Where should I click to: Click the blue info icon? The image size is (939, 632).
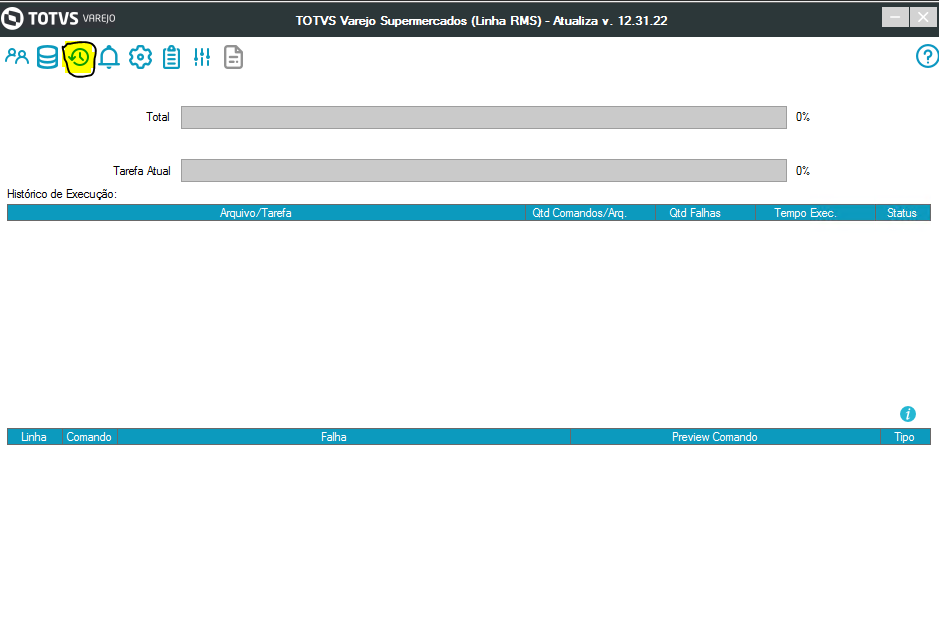point(908,414)
